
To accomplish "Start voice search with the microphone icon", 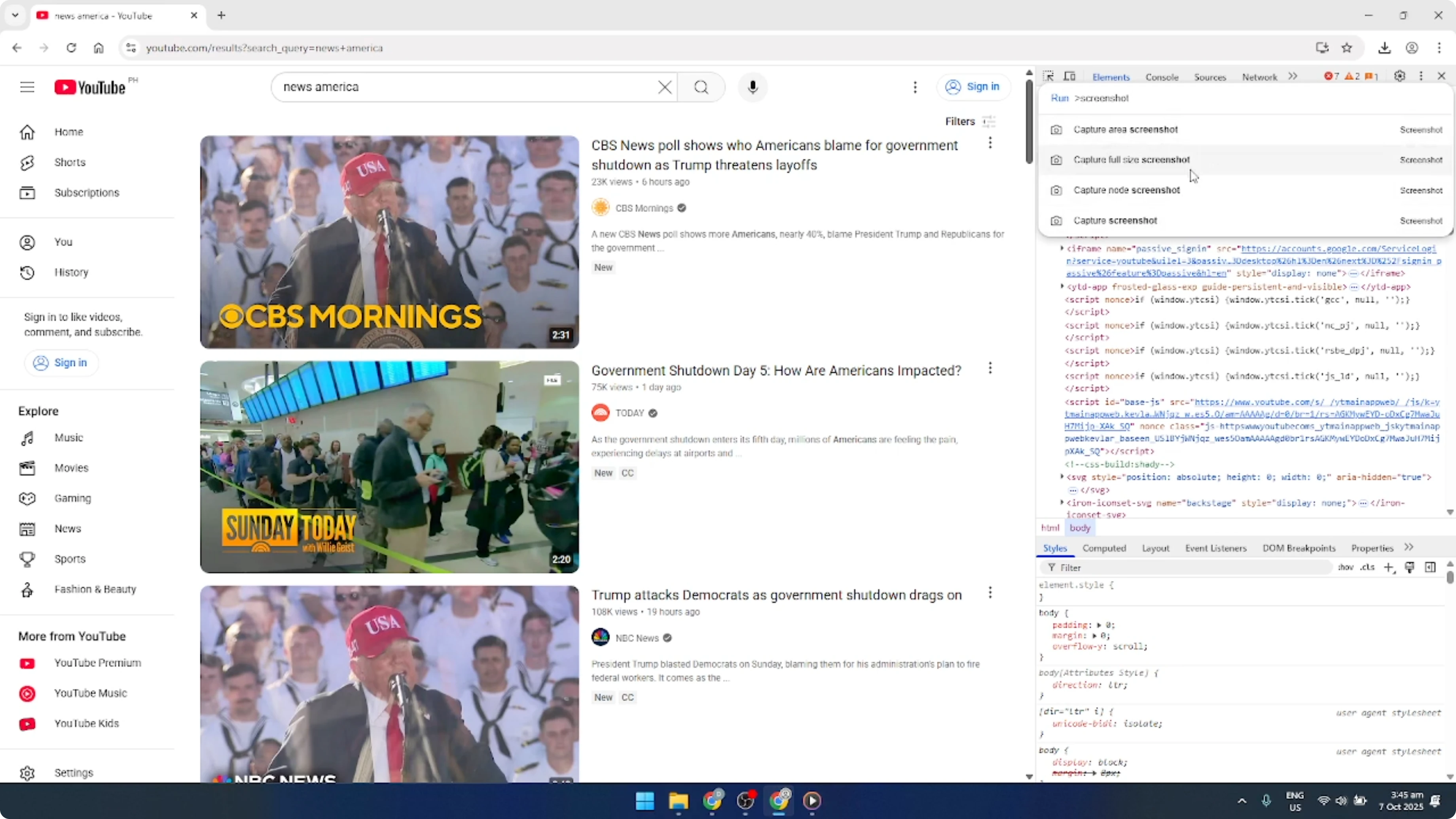I will pyautogui.click(x=752, y=87).
